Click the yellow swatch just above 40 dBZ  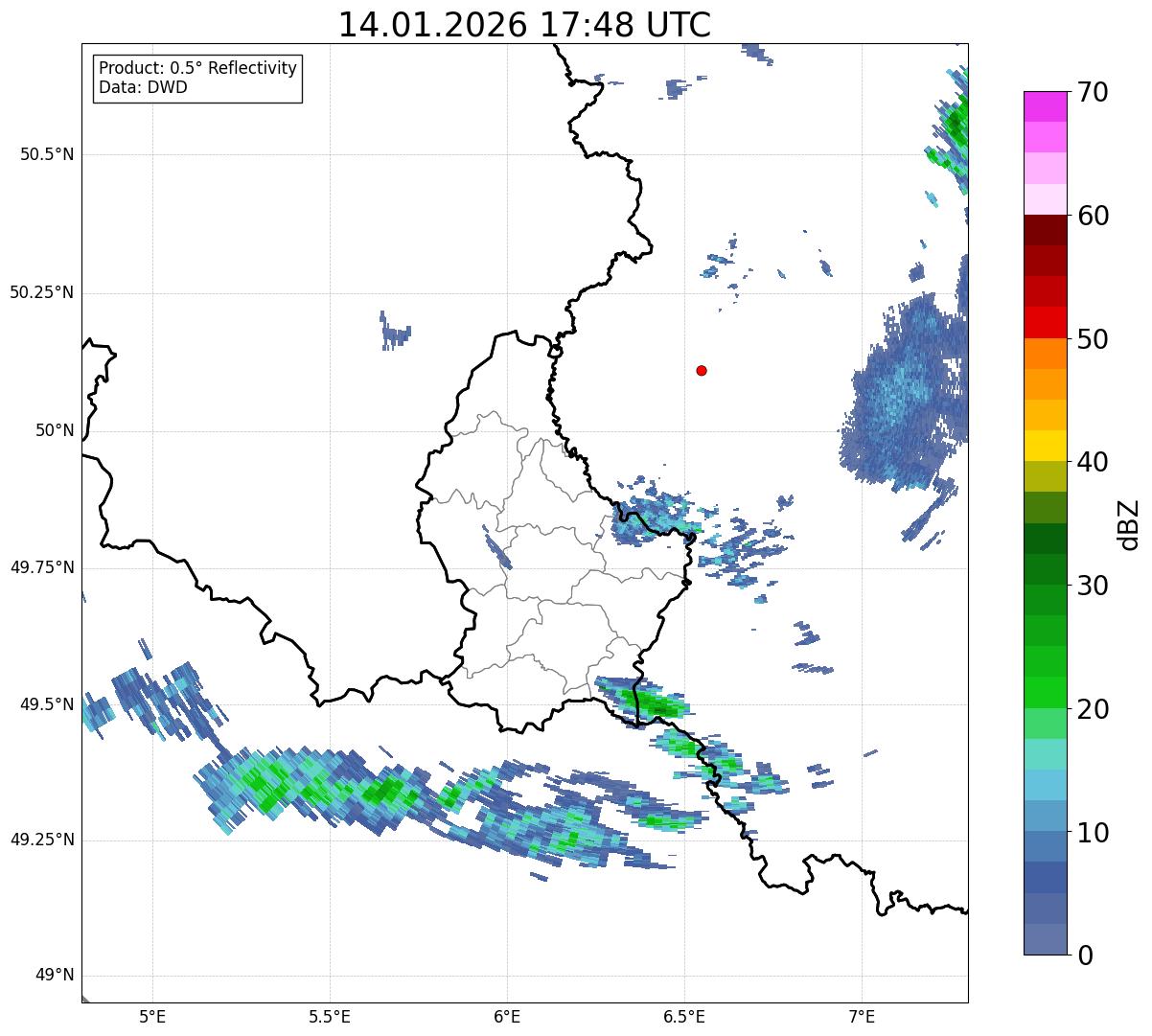(1045, 446)
